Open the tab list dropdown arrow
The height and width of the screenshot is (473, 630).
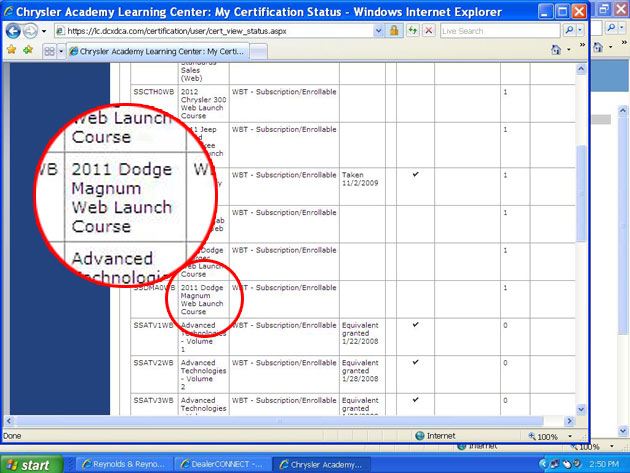(61, 51)
